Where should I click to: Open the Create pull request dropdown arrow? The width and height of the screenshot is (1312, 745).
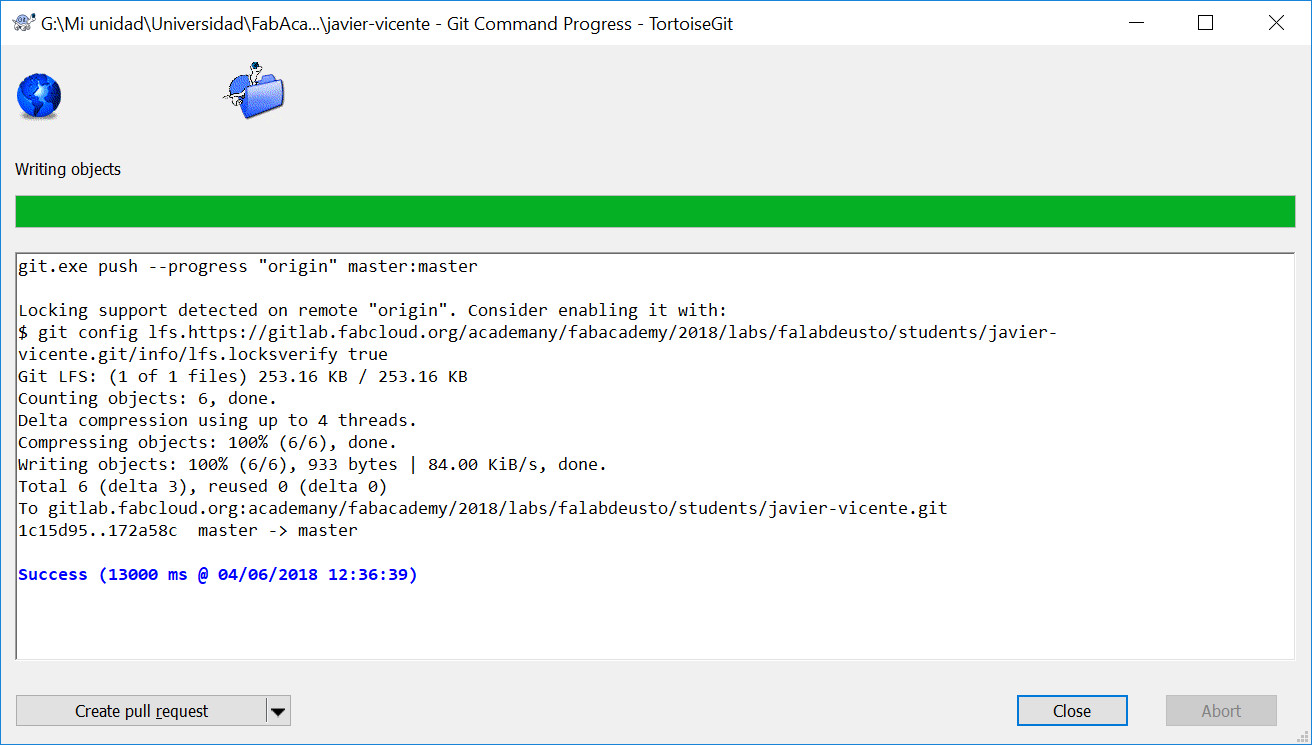pyautogui.click(x=279, y=712)
